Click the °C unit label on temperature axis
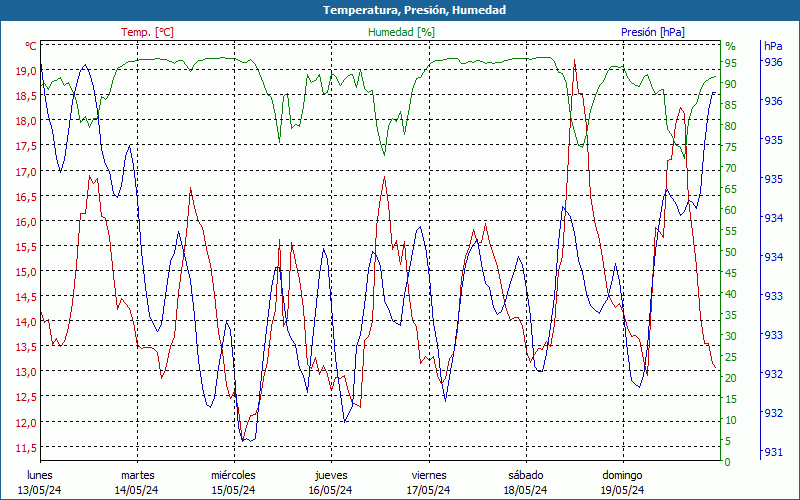The width and height of the screenshot is (800, 500). (31, 46)
